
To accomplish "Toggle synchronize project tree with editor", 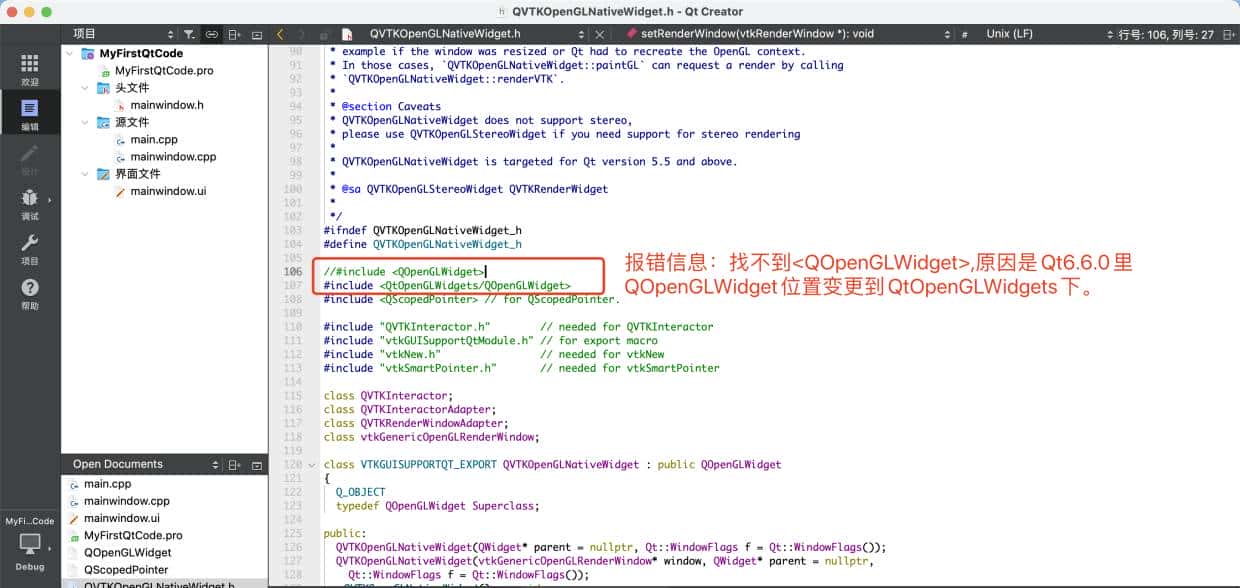I will click(x=210, y=33).
